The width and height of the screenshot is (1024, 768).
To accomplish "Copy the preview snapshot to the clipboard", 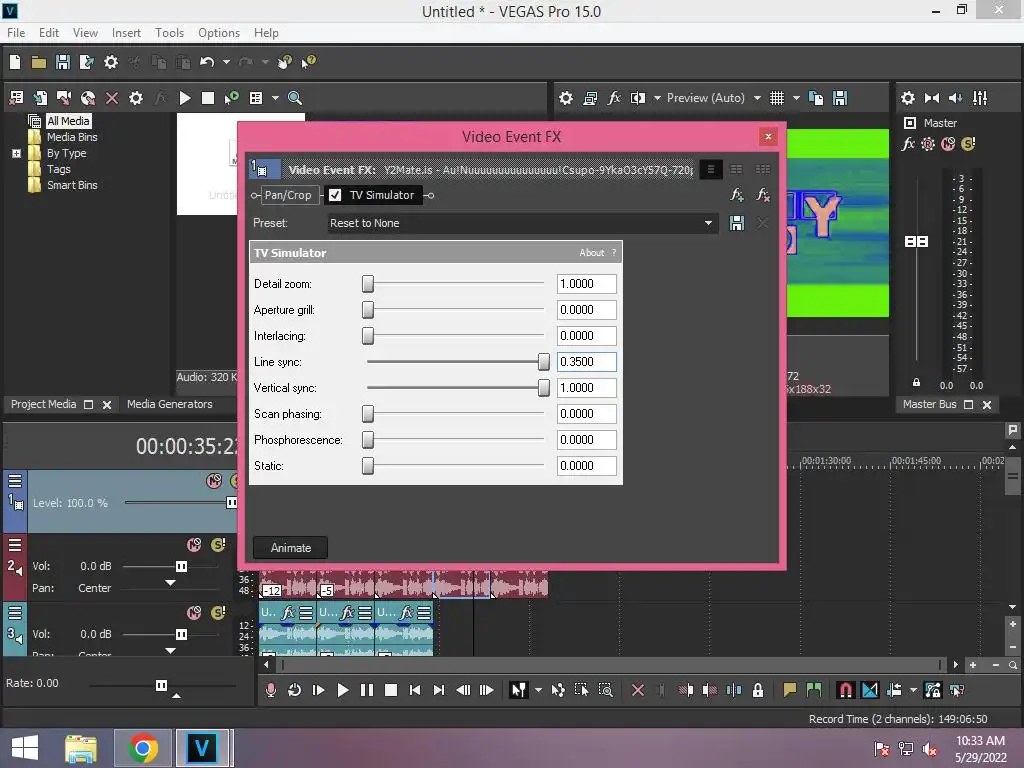I will [816, 98].
